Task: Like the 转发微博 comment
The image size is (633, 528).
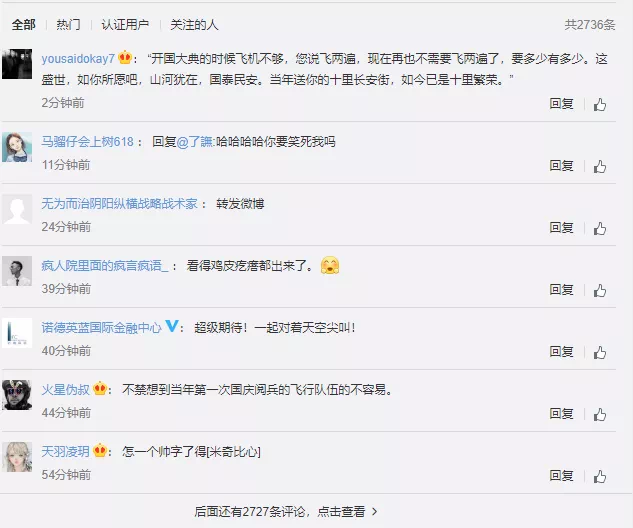Action: tap(600, 228)
